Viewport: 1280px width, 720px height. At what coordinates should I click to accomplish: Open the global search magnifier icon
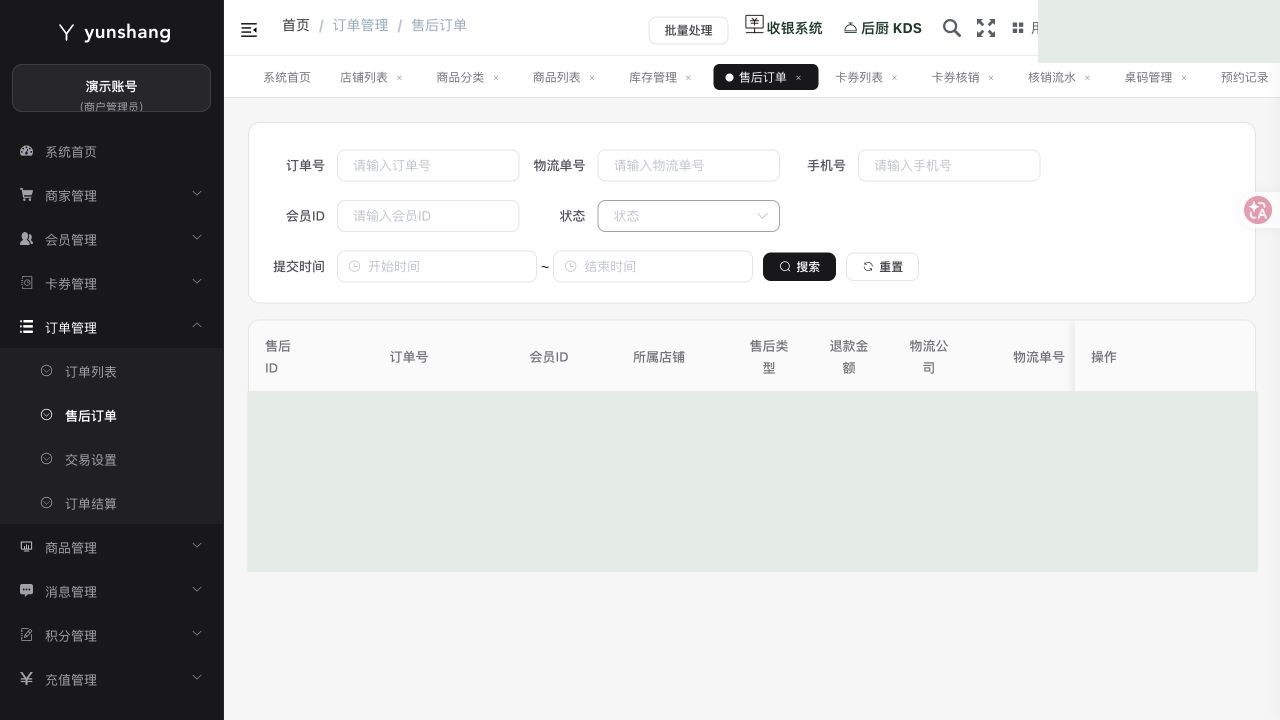click(952, 28)
